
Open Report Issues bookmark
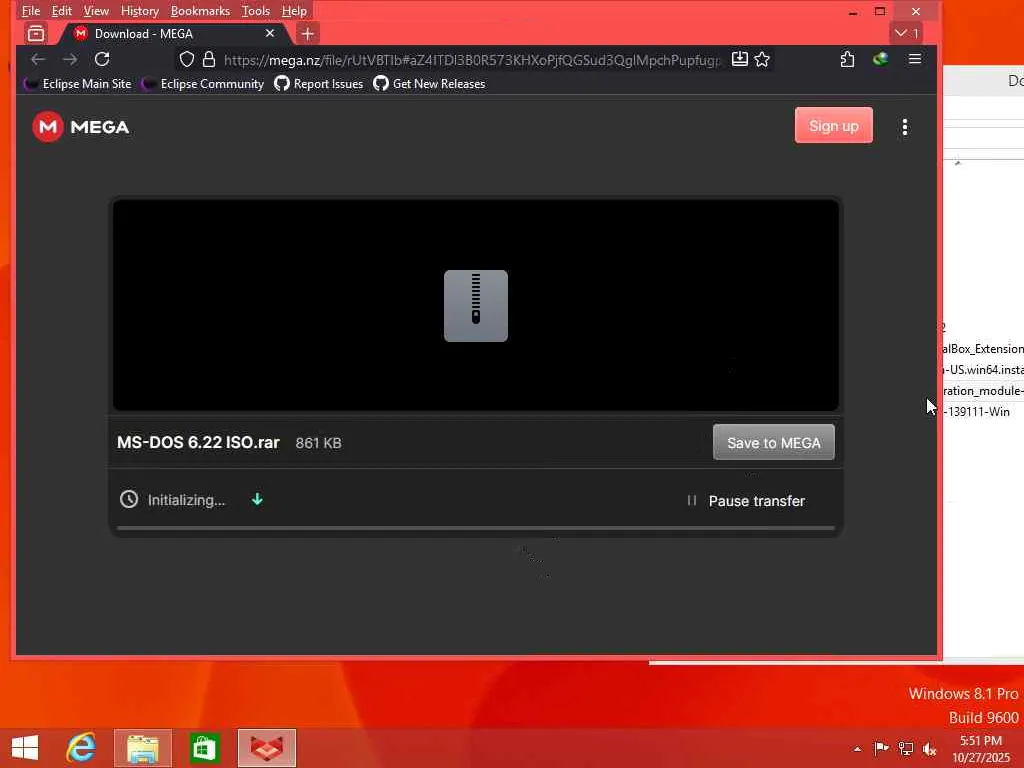click(319, 84)
